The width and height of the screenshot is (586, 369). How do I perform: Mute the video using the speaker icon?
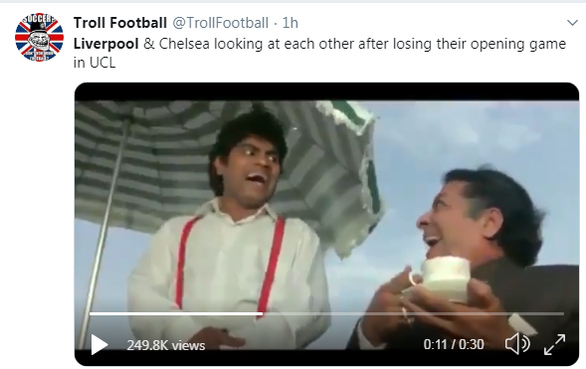(517, 344)
